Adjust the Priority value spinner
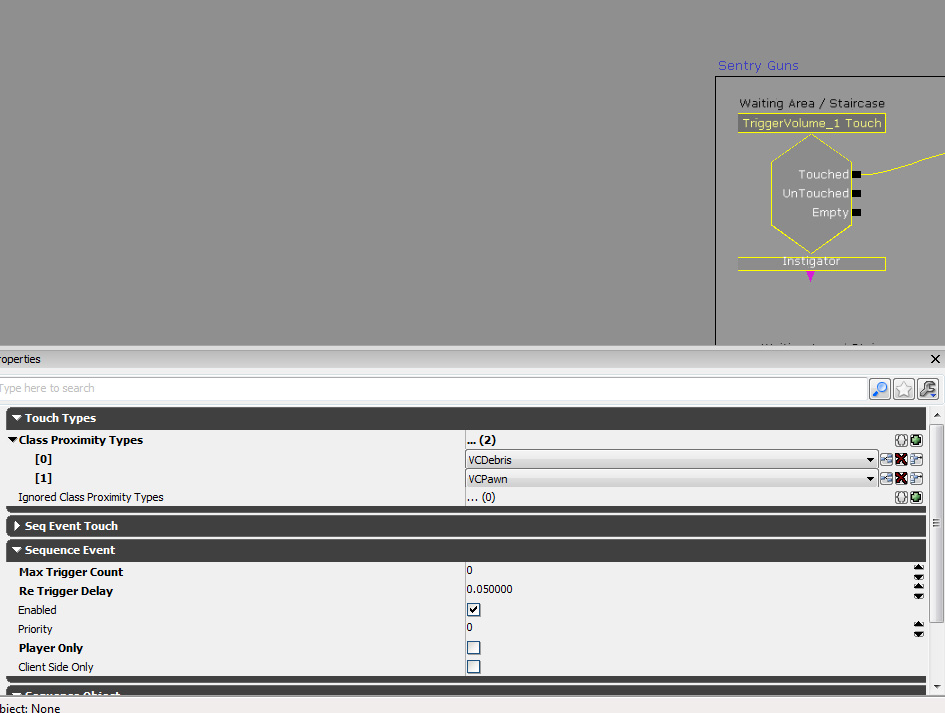This screenshot has height=713, width=945. pyautogui.click(x=918, y=629)
